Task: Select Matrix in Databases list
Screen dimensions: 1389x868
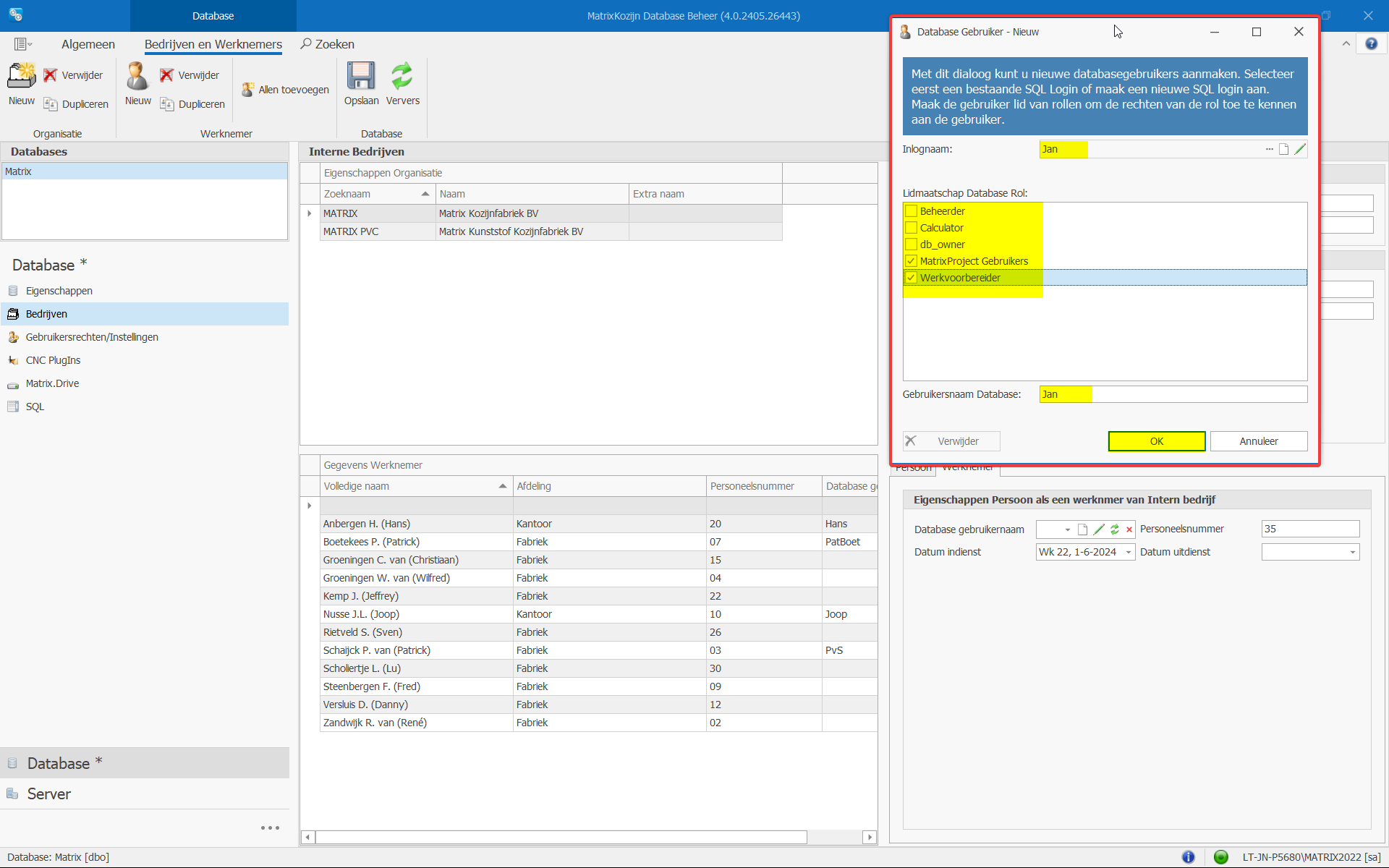Action: point(145,171)
